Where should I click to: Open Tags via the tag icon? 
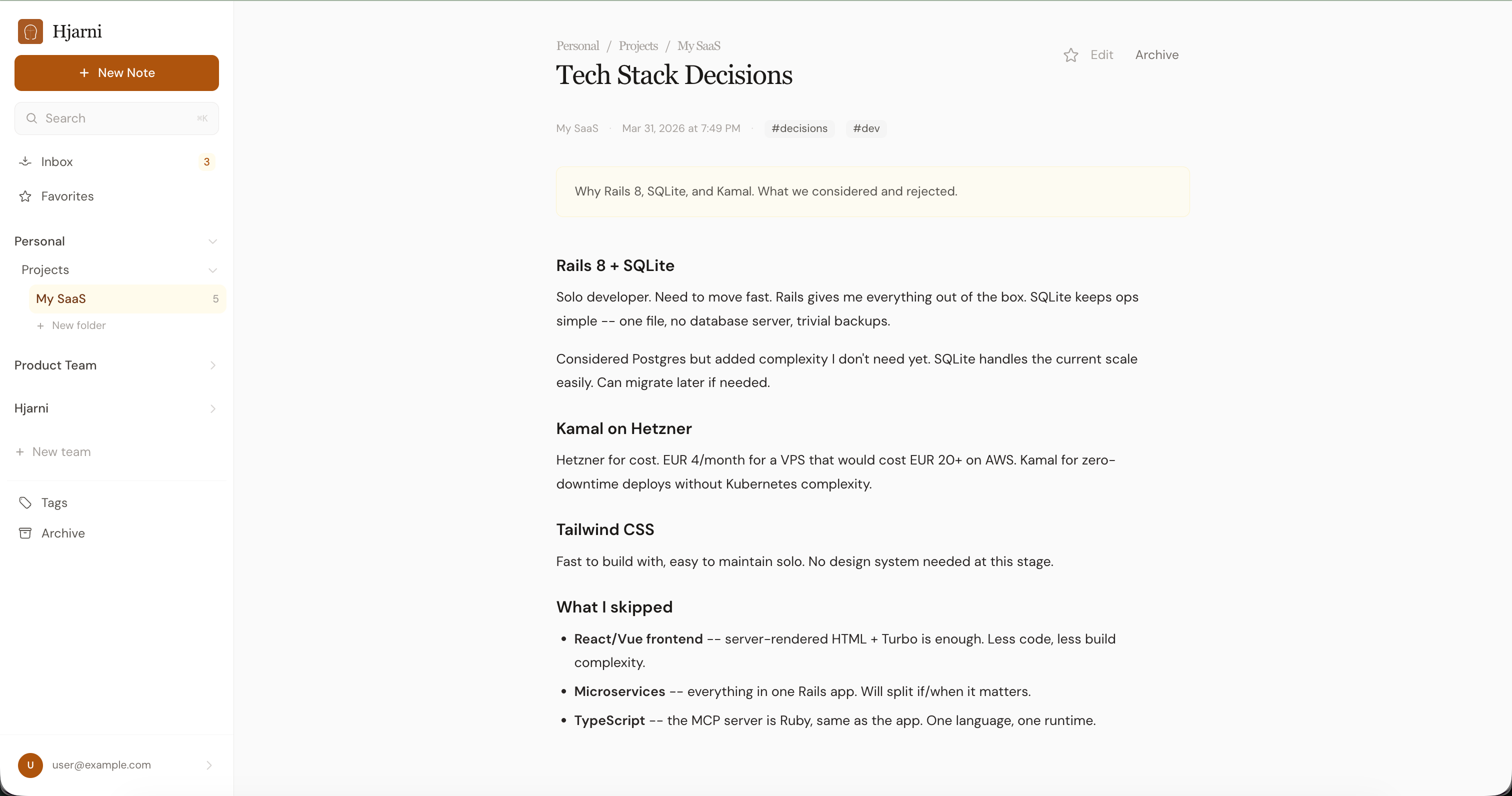pos(25,502)
